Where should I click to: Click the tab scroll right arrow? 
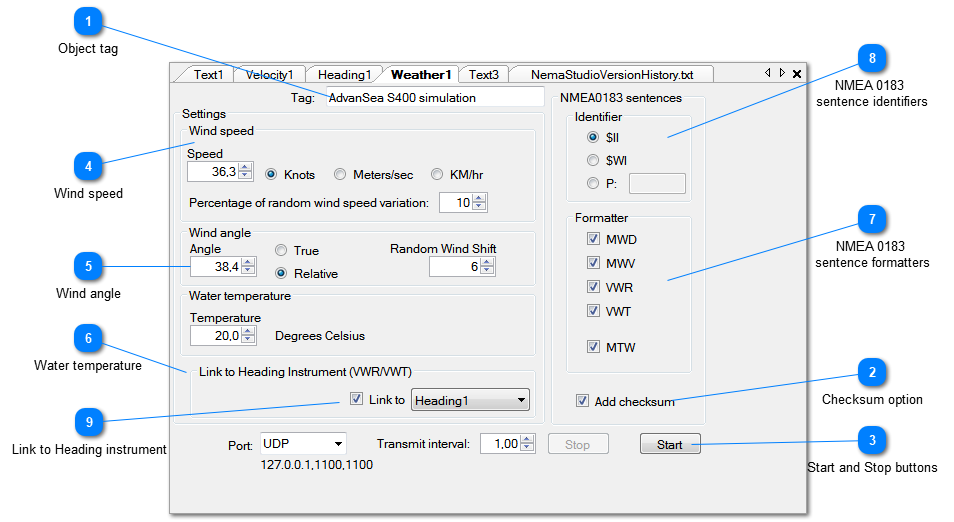(782, 73)
